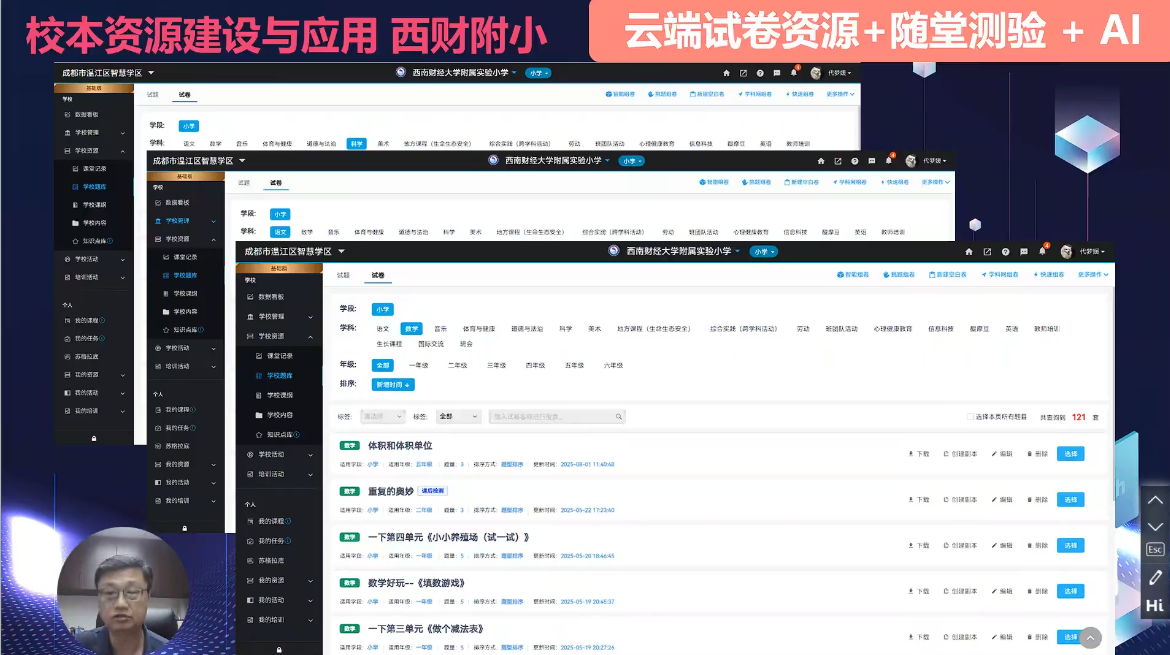Click the external link icon in front window header
The width and height of the screenshot is (1170, 655).
(x=987, y=252)
